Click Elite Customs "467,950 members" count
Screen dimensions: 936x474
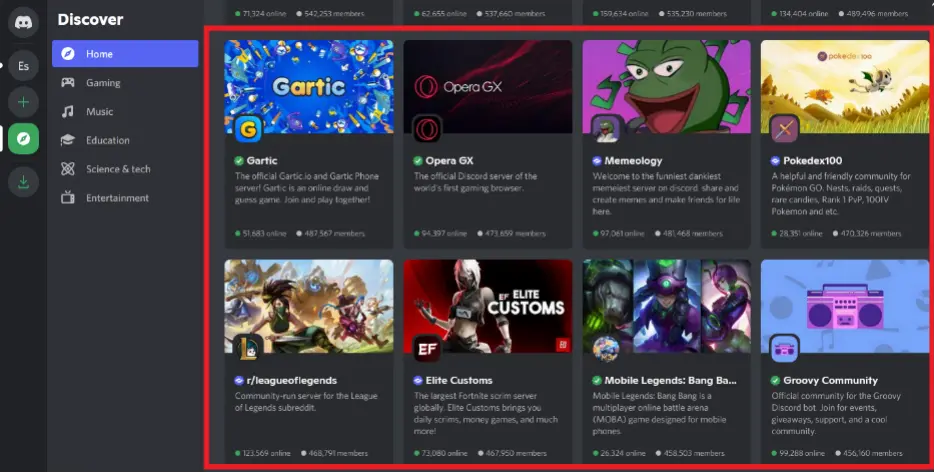[x=516, y=453]
